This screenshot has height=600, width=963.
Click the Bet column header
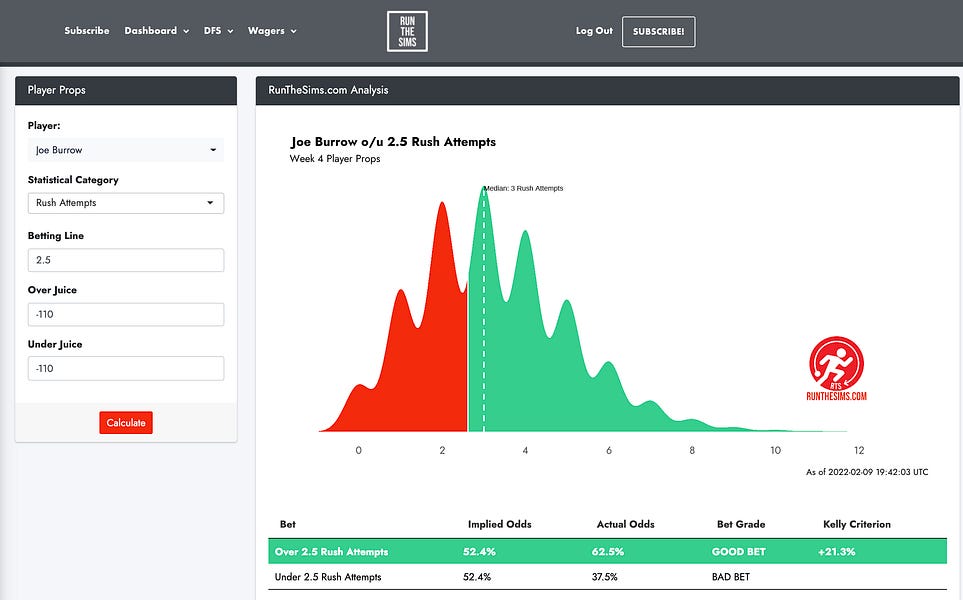pyautogui.click(x=287, y=524)
